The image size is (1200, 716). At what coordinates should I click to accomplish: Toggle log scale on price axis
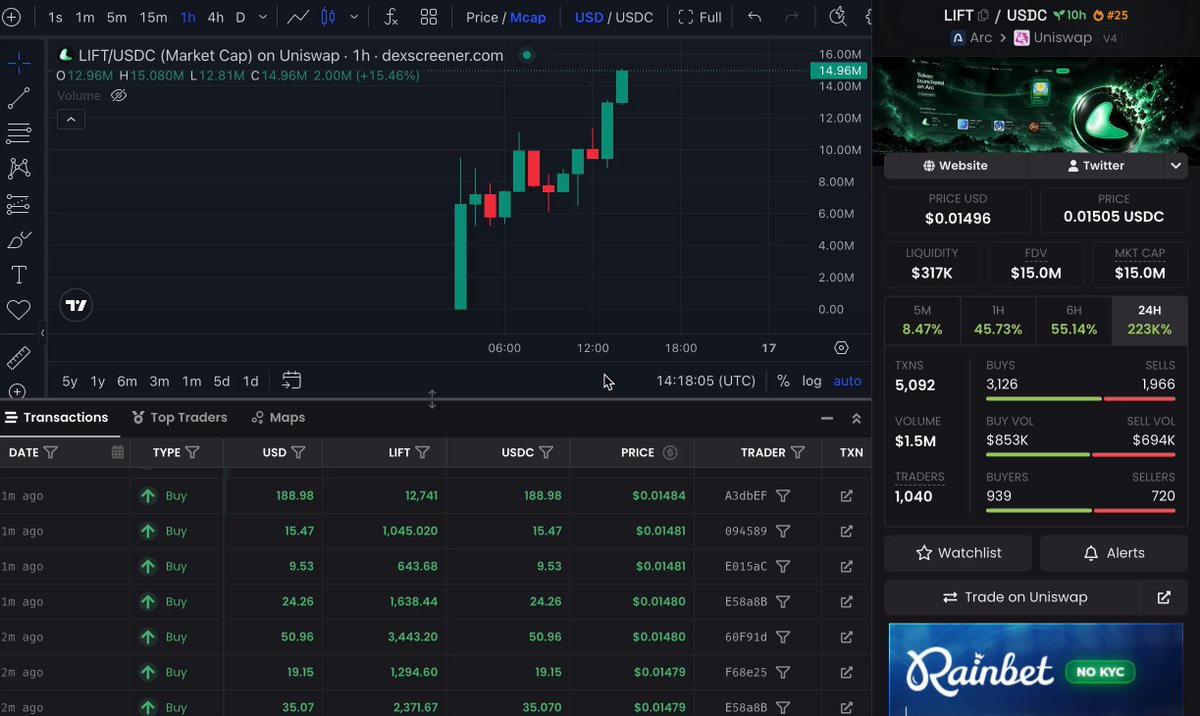[x=811, y=381]
